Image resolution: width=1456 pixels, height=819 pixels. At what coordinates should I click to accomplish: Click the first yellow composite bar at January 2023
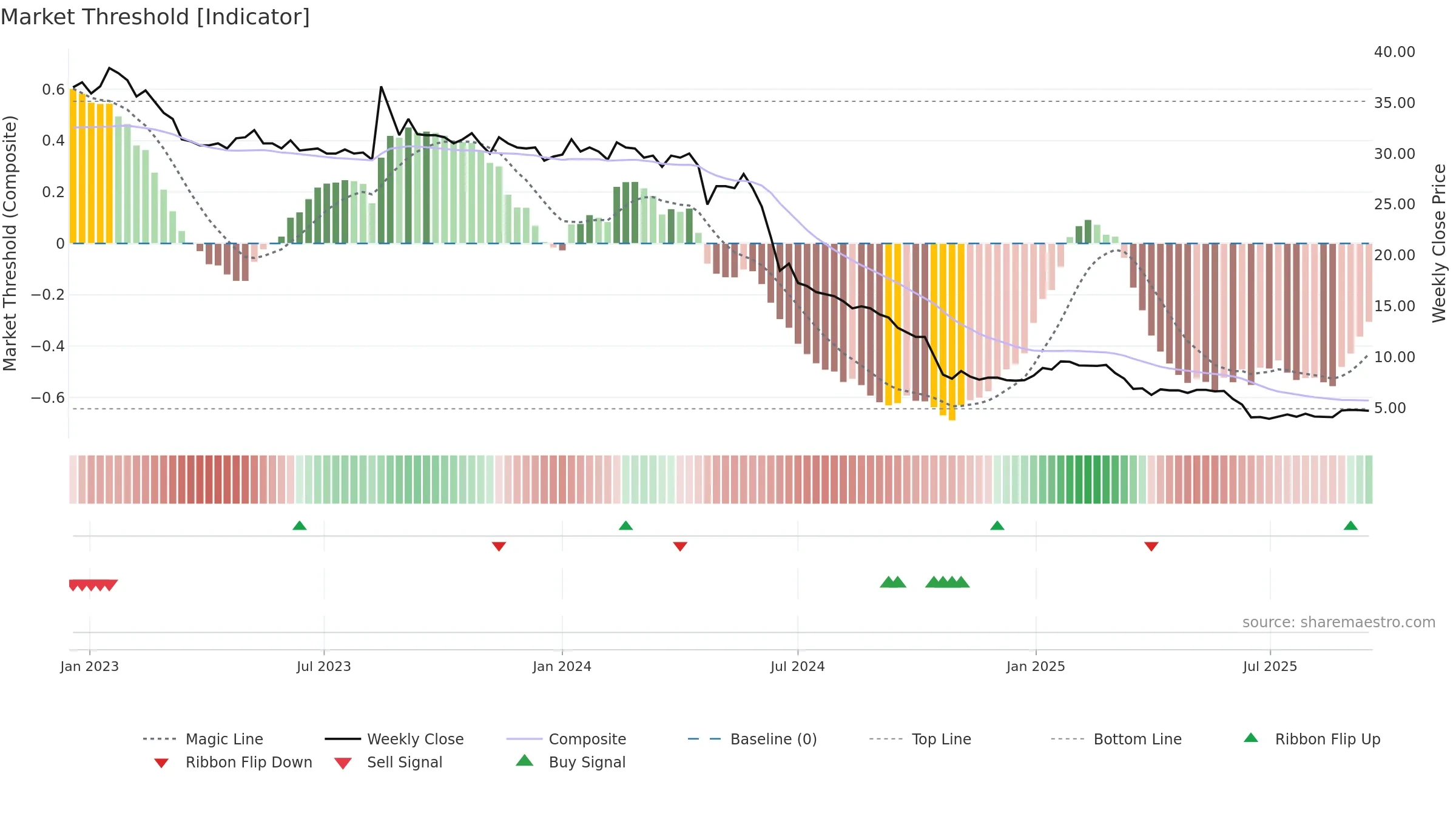(73, 166)
